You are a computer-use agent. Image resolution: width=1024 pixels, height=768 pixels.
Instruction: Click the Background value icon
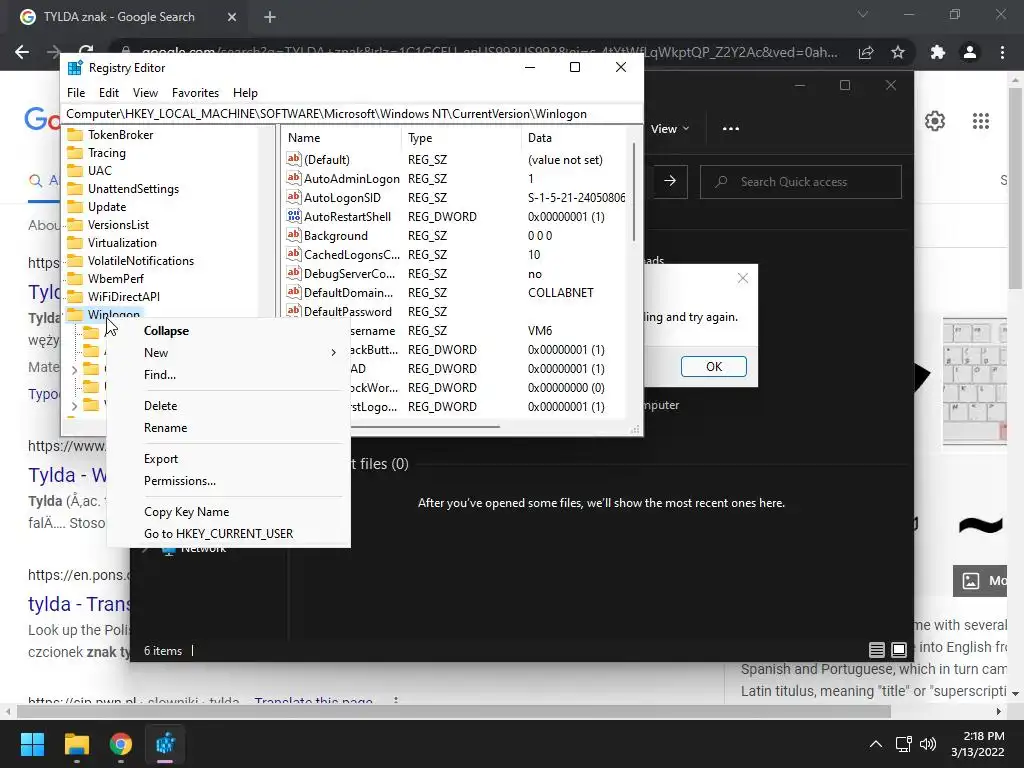pyautogui.click(x=294, y=234)
